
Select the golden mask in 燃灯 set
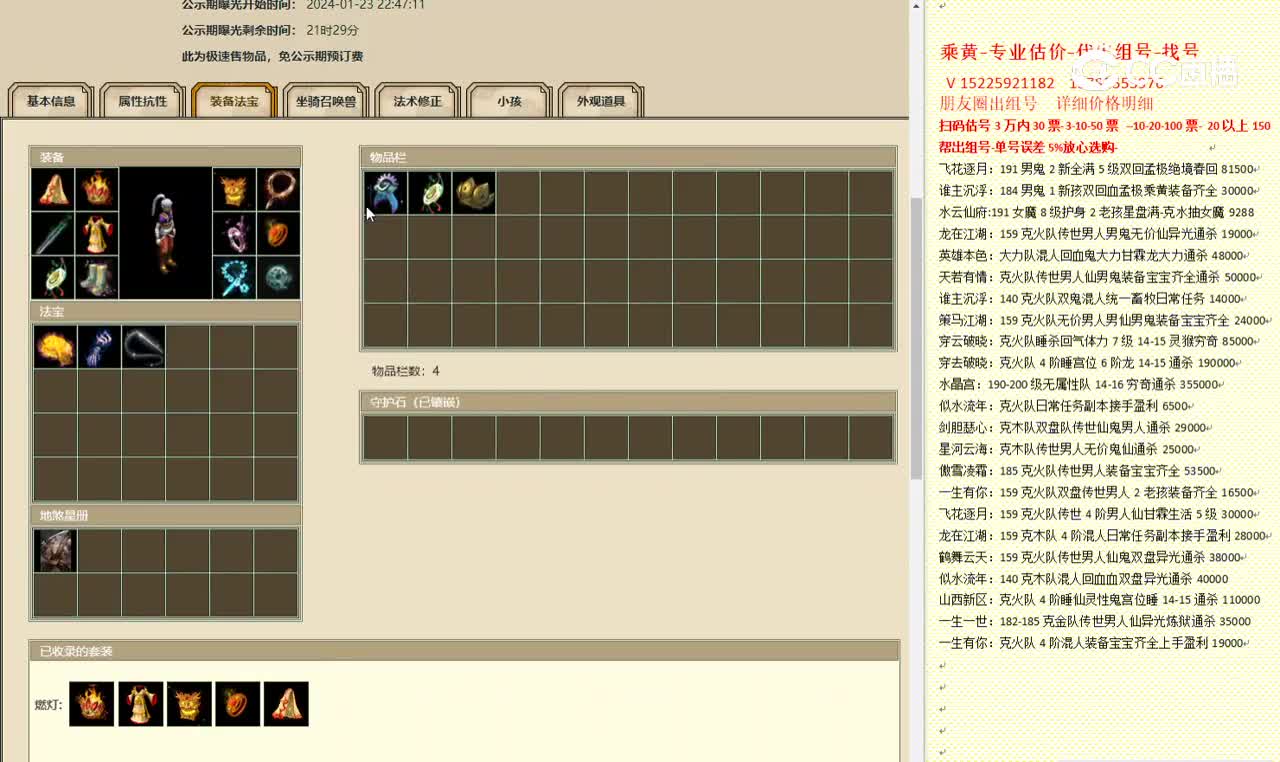pyautogui.click(x=189, y=704)
